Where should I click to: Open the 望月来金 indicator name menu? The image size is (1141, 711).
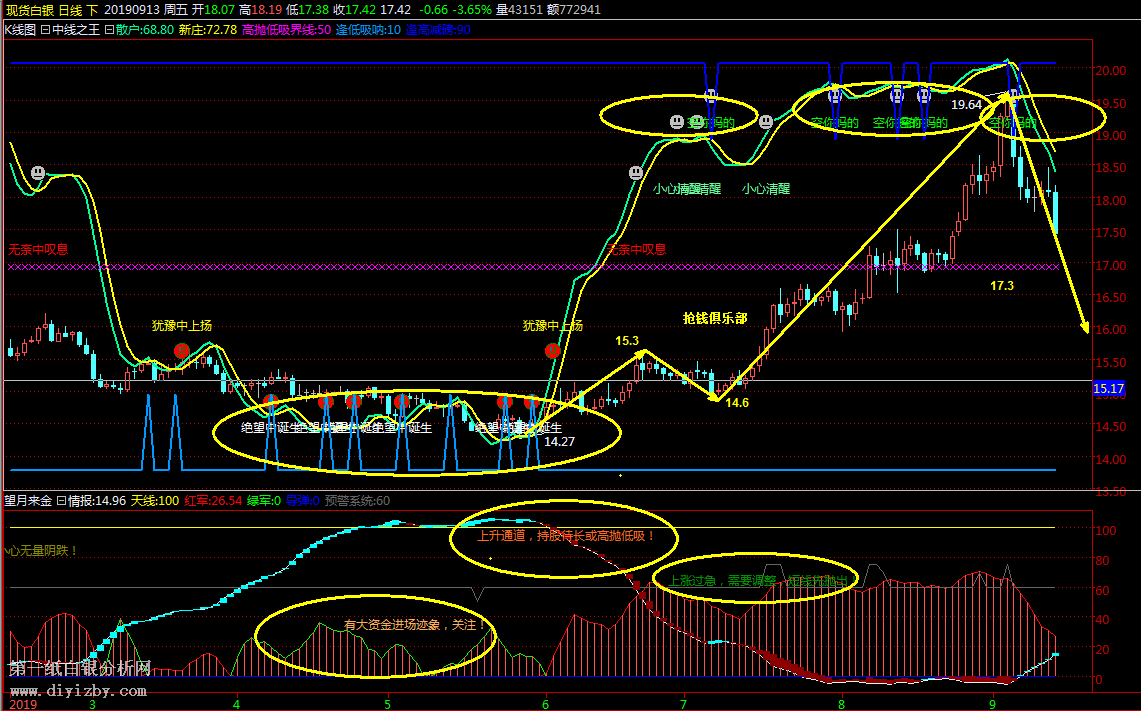(26, 501)
